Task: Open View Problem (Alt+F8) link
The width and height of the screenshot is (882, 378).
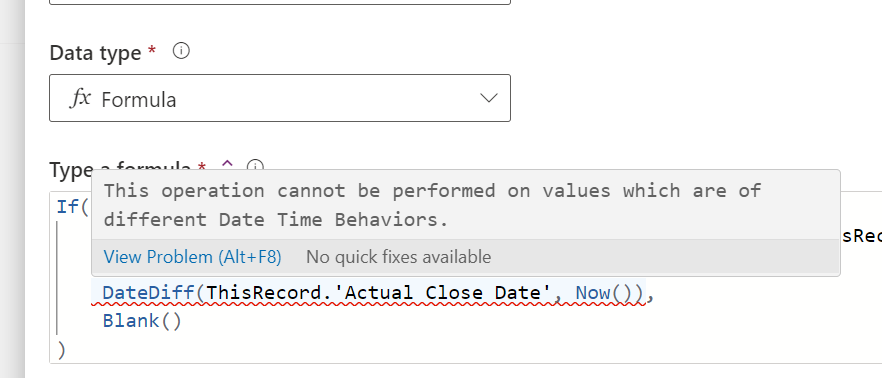Action: pyautogui.click(x=192, y=257)
